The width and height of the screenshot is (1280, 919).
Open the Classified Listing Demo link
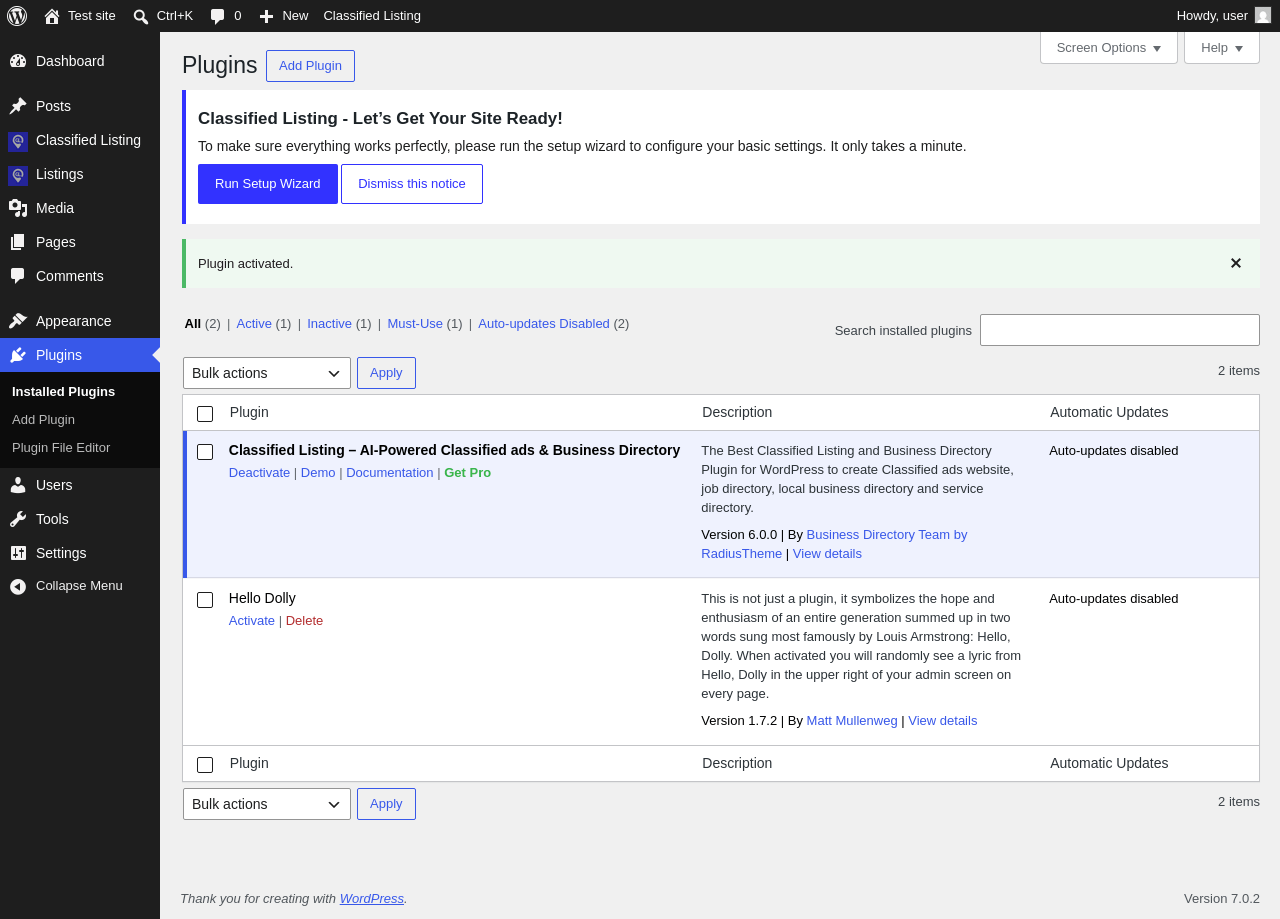coord(318,473)
